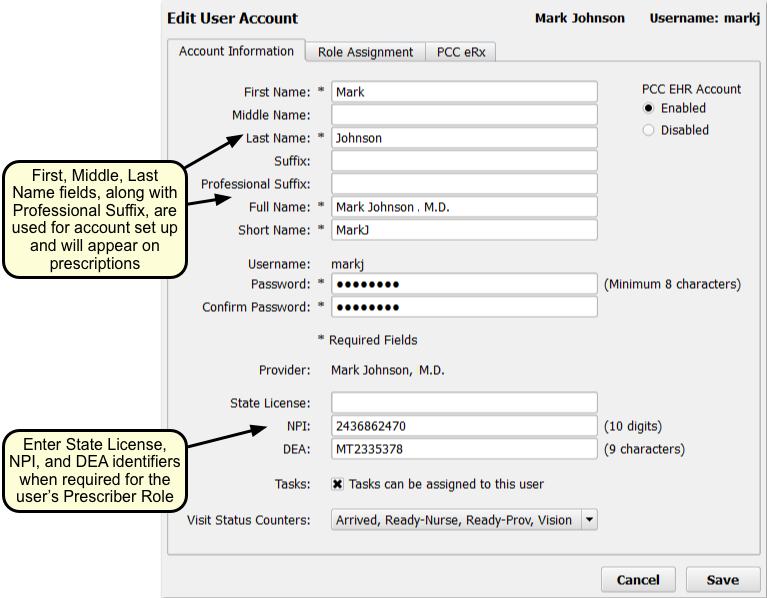The width and height of the screenshot is (767, 598).
Task: Switch to the Role Assignment tab
Action: 365,52
